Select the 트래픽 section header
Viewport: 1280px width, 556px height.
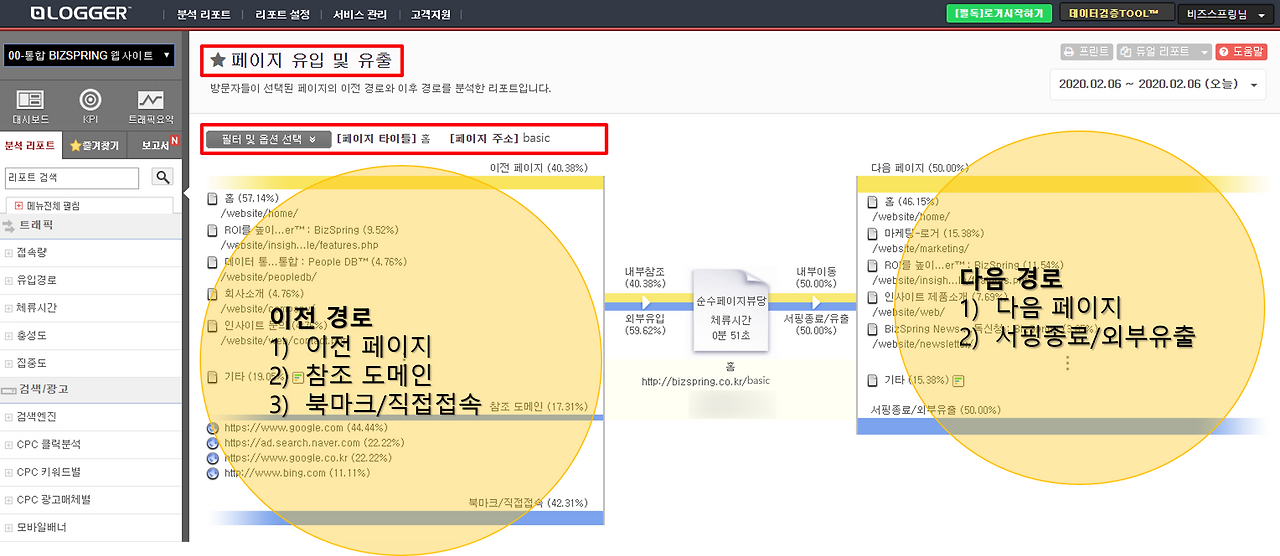point(90,227)
